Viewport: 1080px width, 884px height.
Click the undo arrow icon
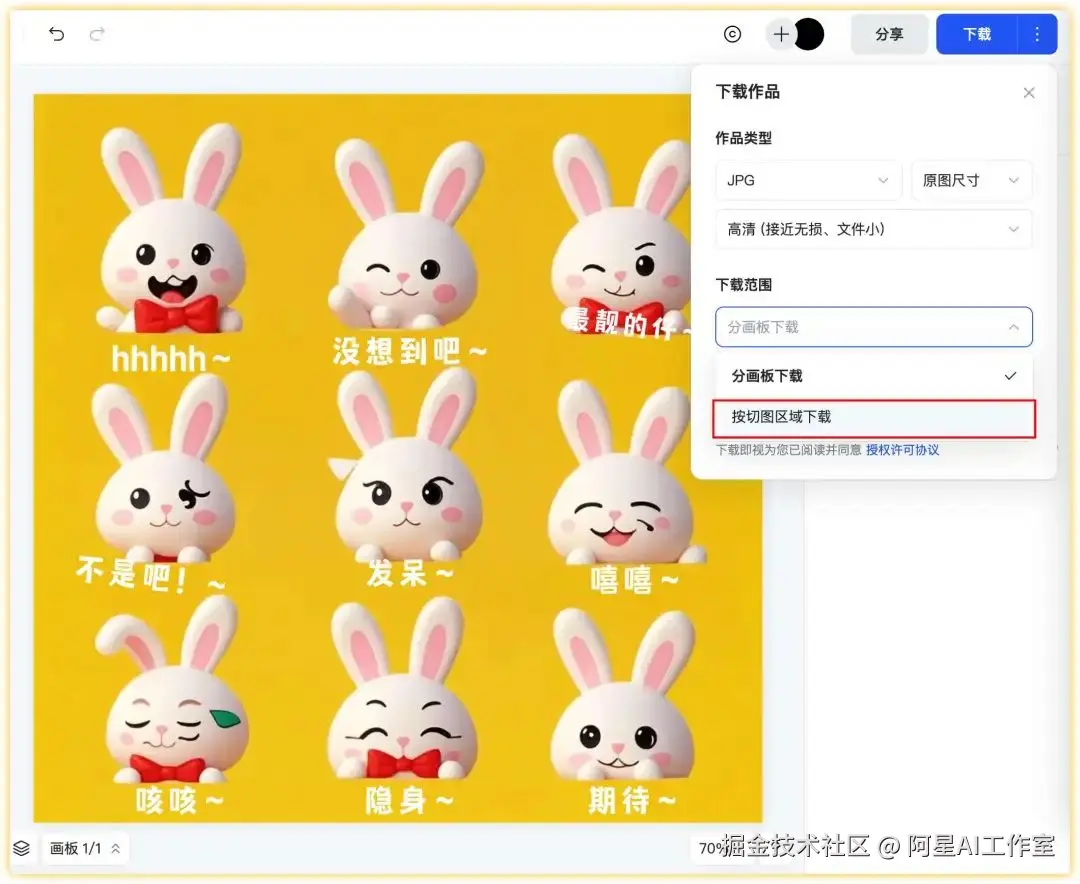tap(57, 33)
